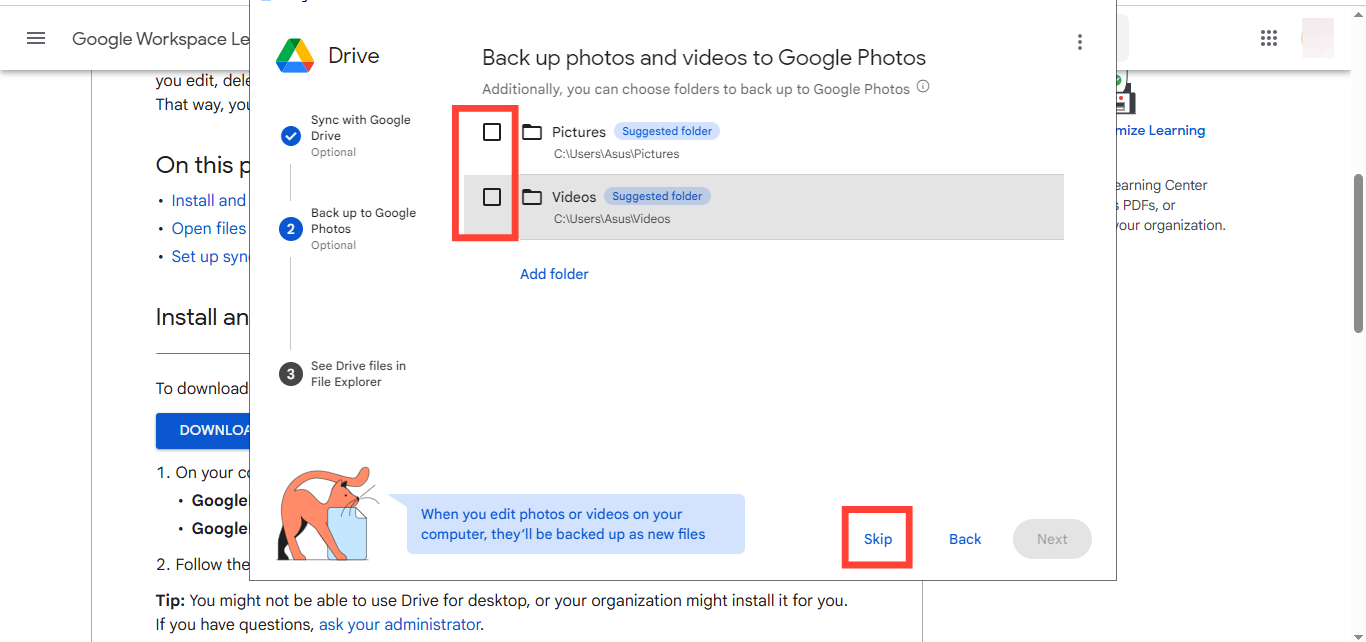The width and height of the screenshot is (1366, 642).
Task: Check the Pictures folder checkbox
Action: (492, 132)
